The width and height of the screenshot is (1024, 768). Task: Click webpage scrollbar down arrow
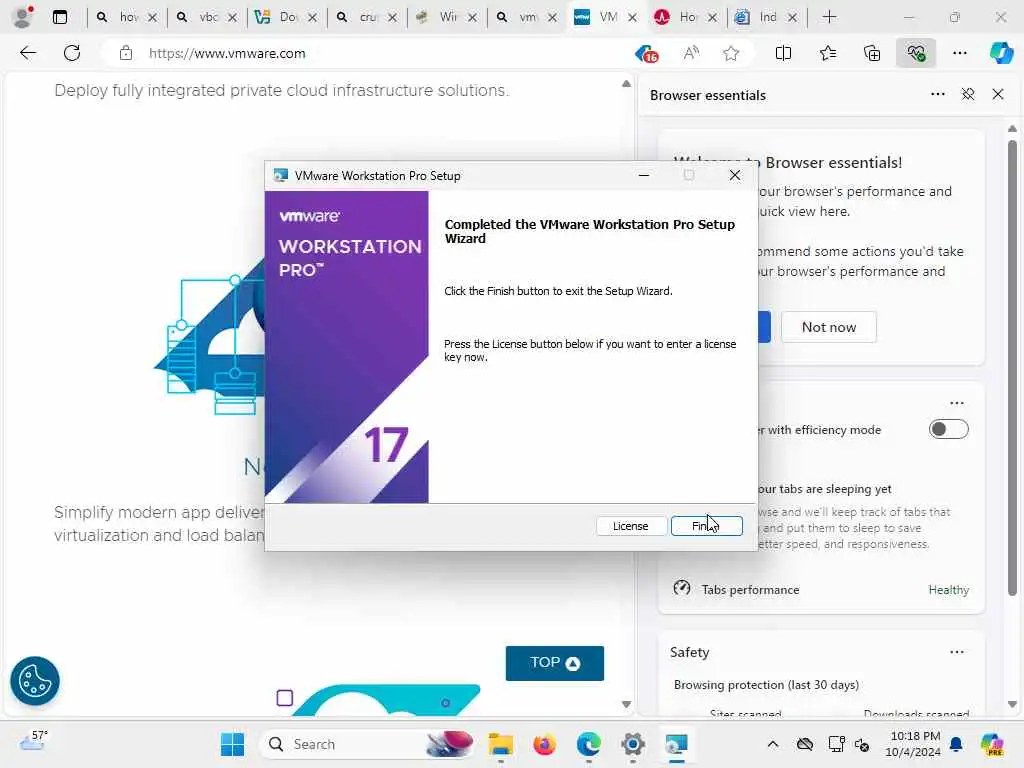tap(626, 704)
